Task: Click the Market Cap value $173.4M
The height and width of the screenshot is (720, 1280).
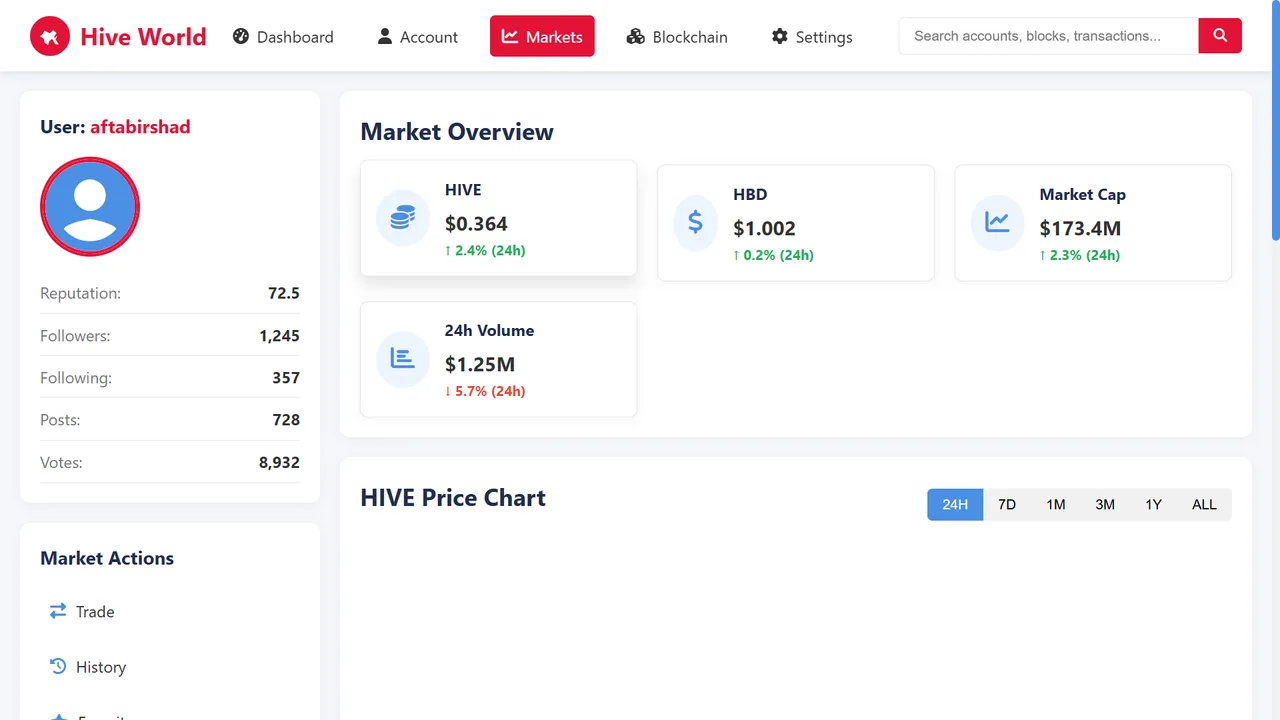Action: click(x=1080, y=228)
